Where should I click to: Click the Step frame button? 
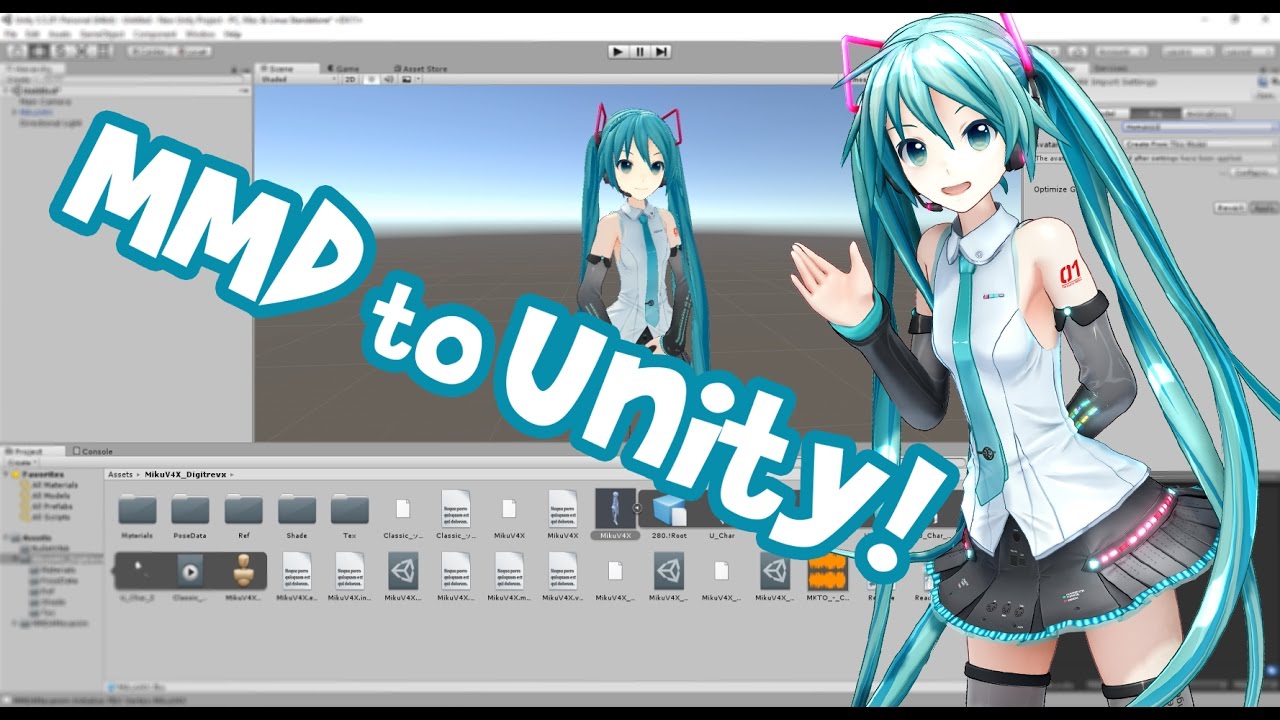click(x=661, y=51)
